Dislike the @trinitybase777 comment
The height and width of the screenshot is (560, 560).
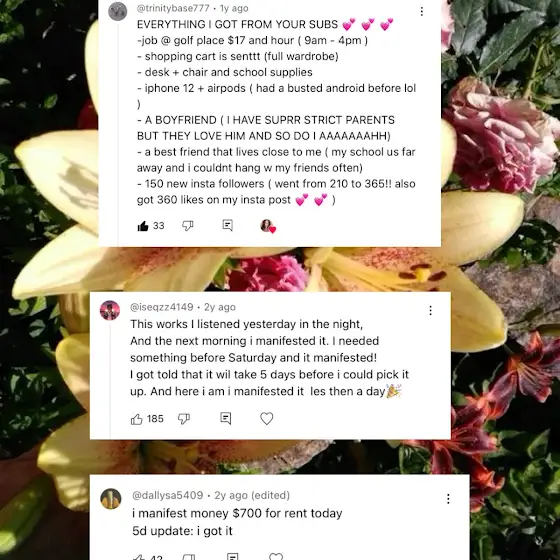click(x=188, y=226)
